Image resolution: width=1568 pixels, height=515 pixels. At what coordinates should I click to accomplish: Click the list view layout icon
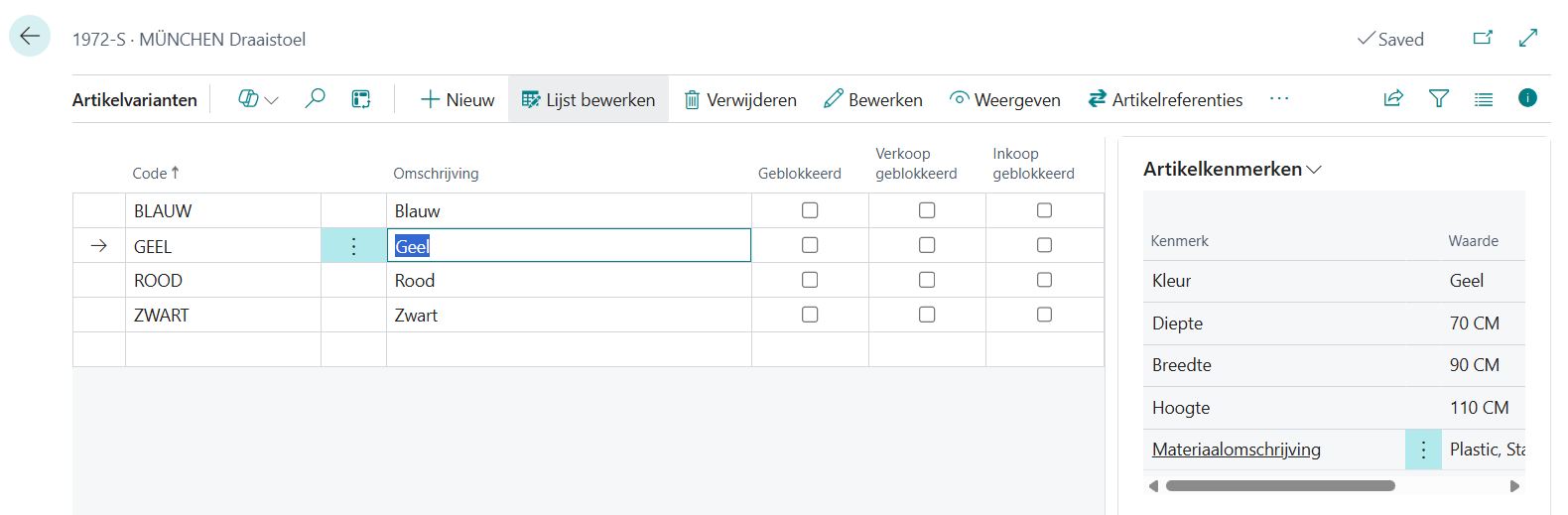(x=1484, y=99)
